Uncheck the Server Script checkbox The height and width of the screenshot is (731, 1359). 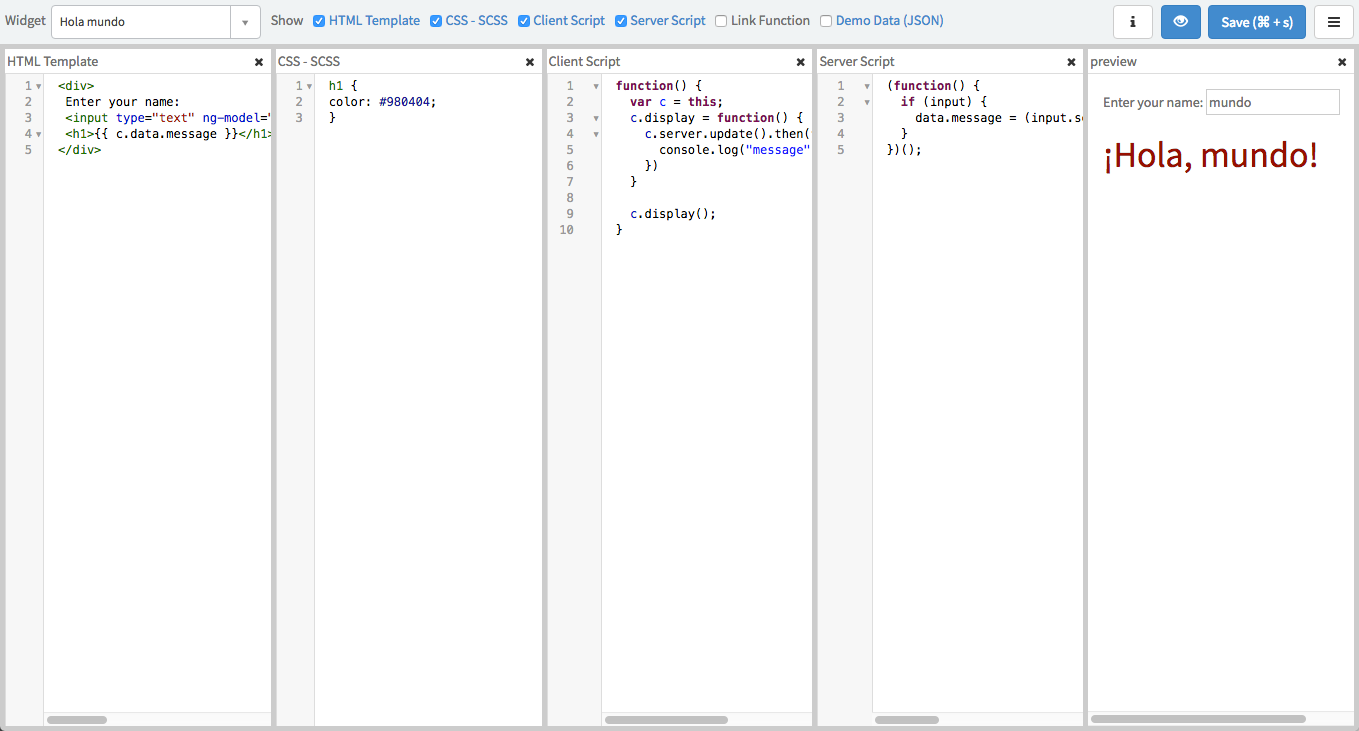click(x=621, y=21)
